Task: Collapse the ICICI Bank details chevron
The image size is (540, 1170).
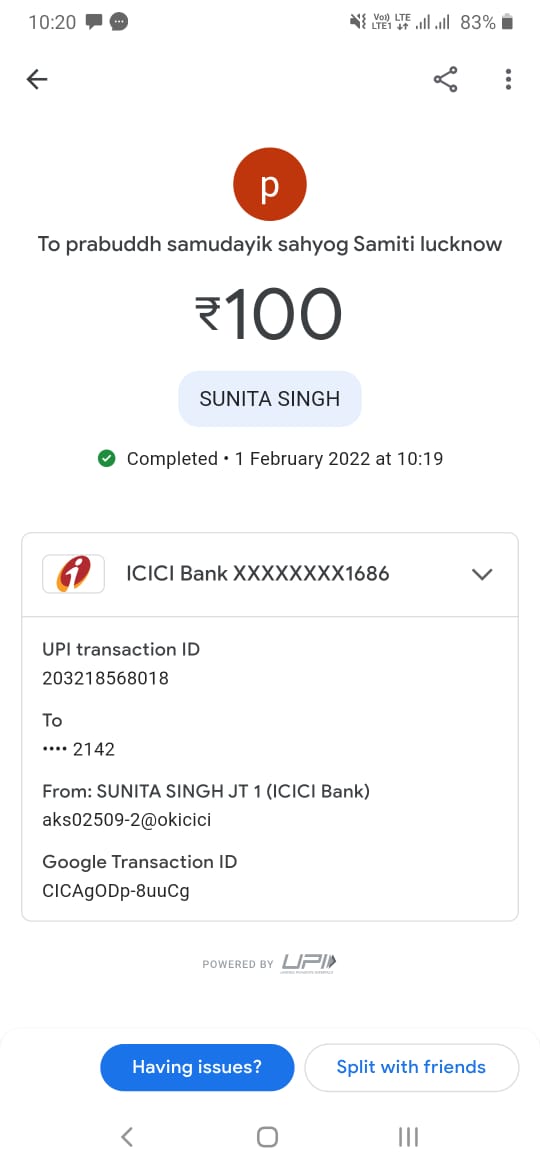Action: 483,574
